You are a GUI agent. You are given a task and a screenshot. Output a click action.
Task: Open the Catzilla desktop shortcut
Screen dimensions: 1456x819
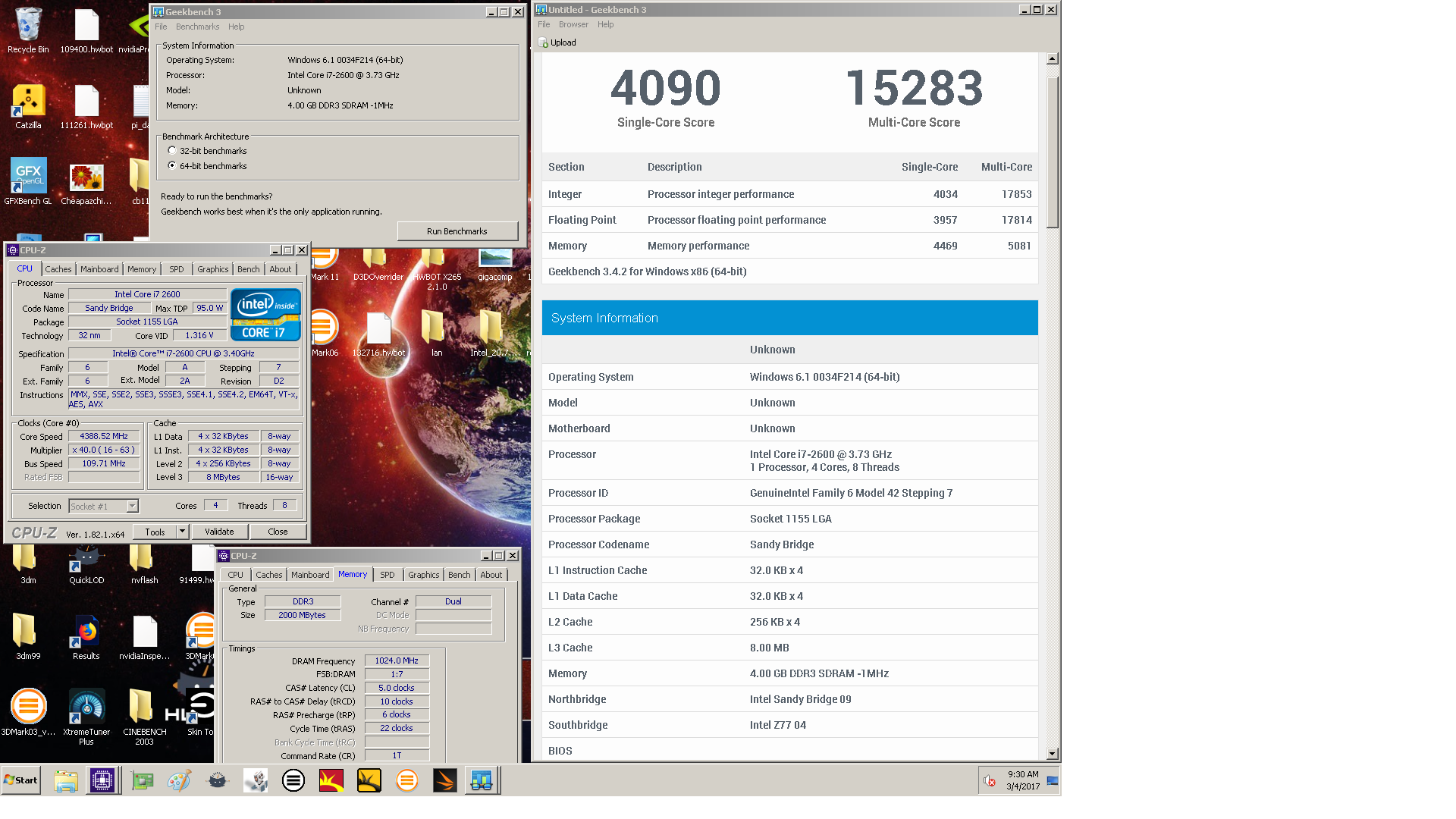click(x=28, y=106)
